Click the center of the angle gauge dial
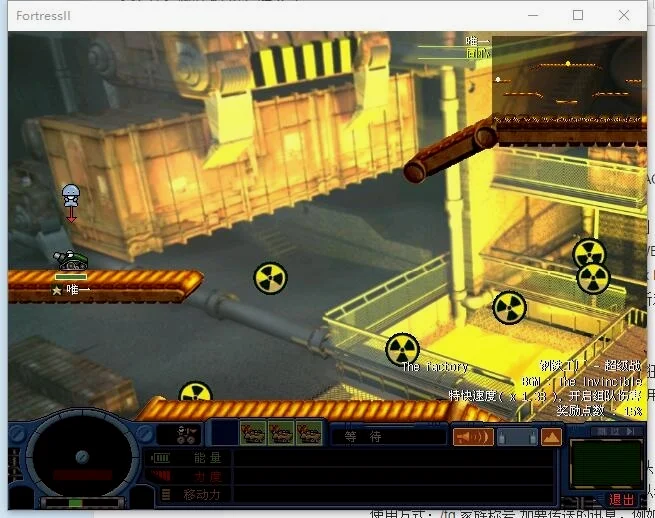The width and height of the screenshot is (655, 518). pos(82,457)
